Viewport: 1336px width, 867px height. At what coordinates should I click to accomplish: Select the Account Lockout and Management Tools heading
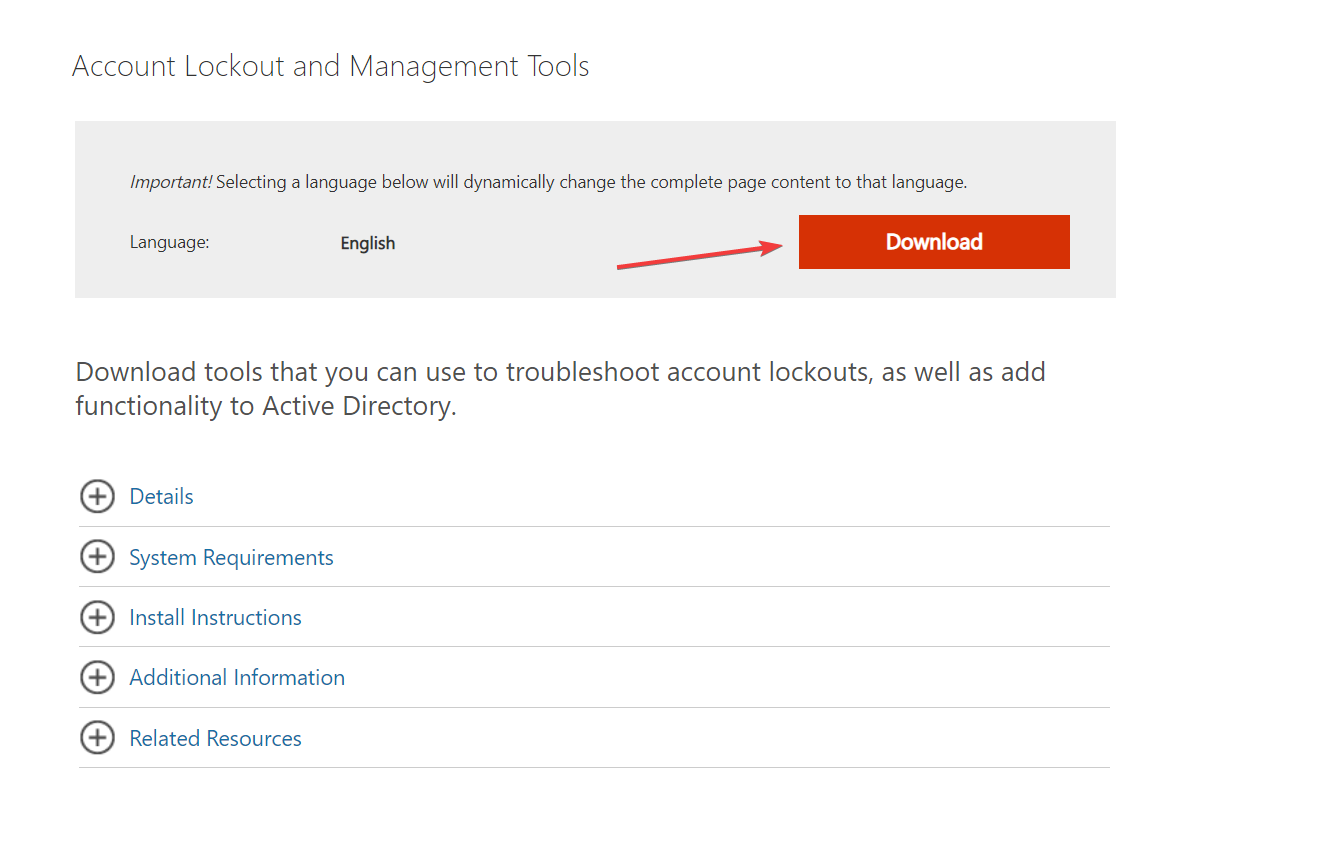(x=330, y=66)
